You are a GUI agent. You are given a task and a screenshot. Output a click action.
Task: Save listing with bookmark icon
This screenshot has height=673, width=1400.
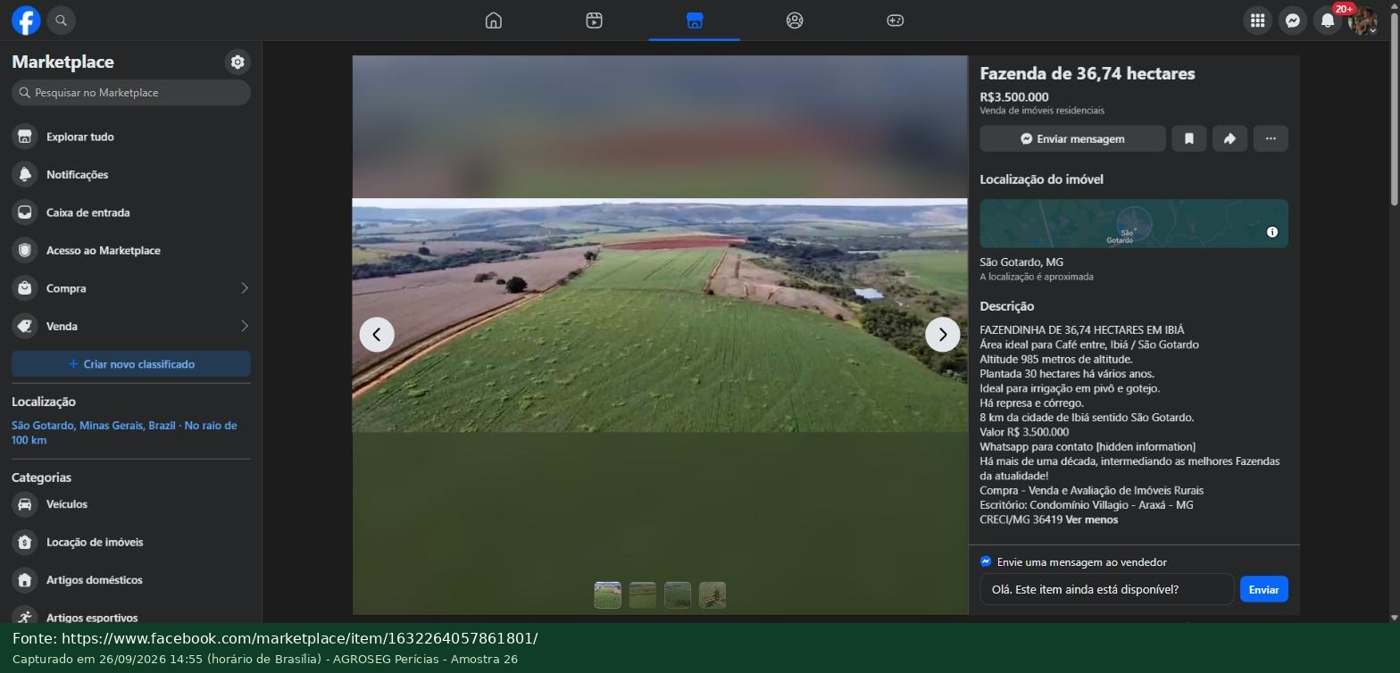[1189, 139]
